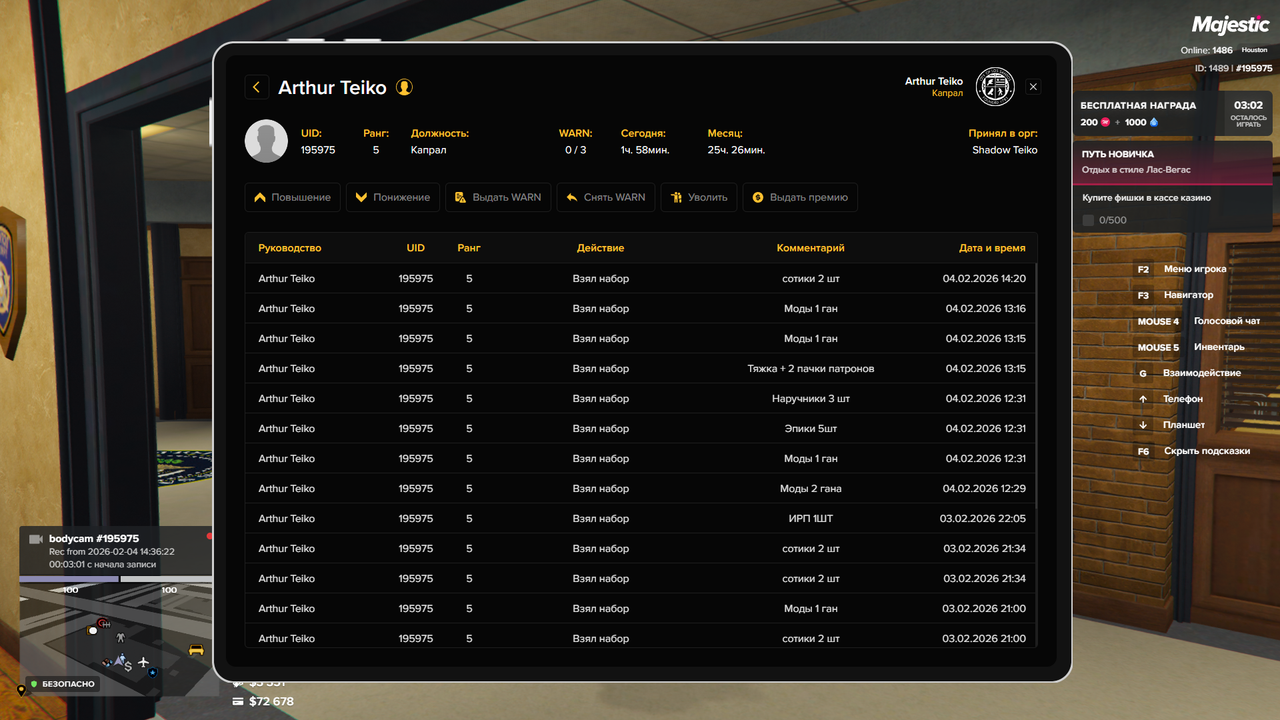This screenshot has width=1280, height=720.
Task: Click the coin icon in Выдать премию
Action: pyautogui.click(x=758, y=197)
